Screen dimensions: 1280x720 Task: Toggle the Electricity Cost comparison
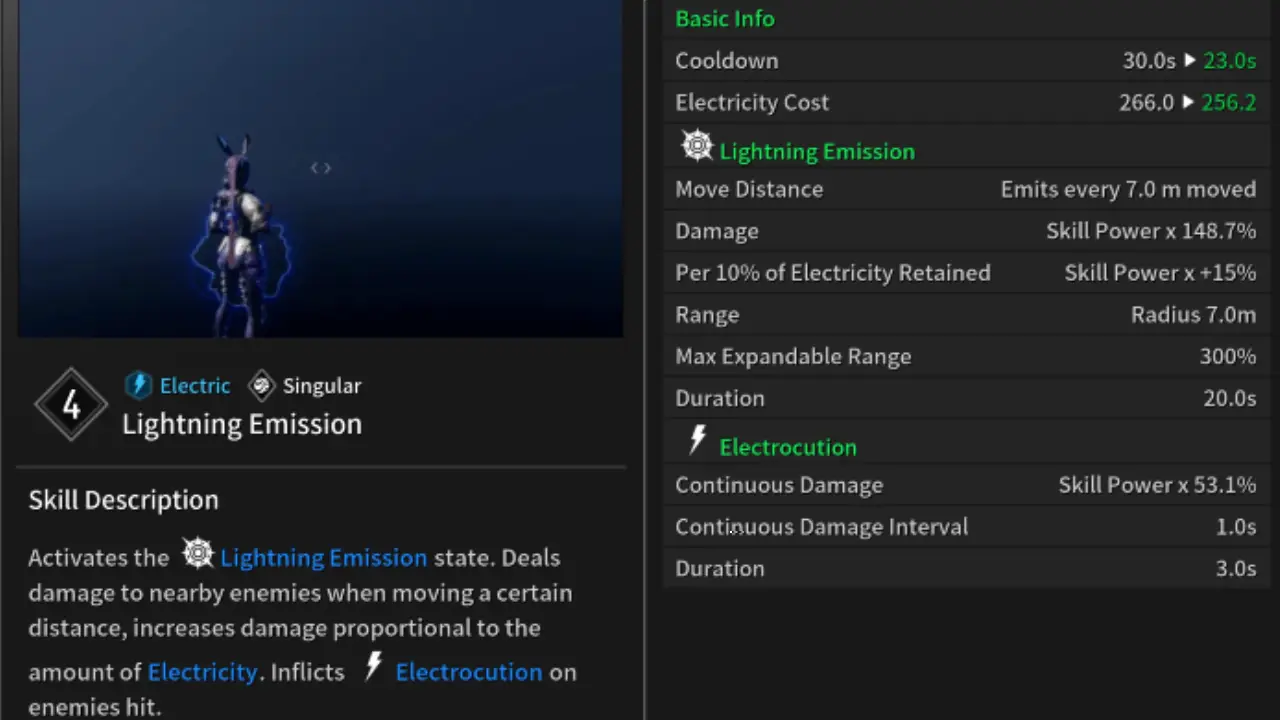pyautogui.click(x=1228, y=101)
